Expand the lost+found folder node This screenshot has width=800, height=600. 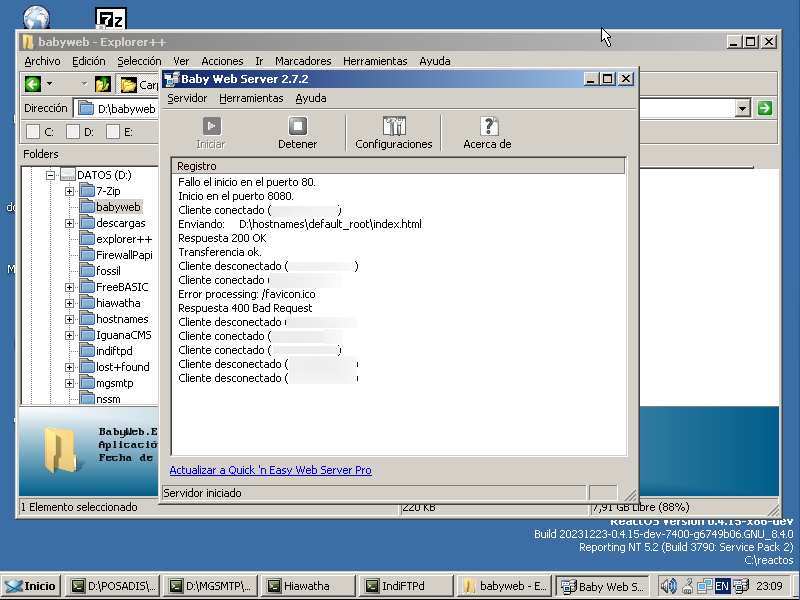tap(69, 367)
